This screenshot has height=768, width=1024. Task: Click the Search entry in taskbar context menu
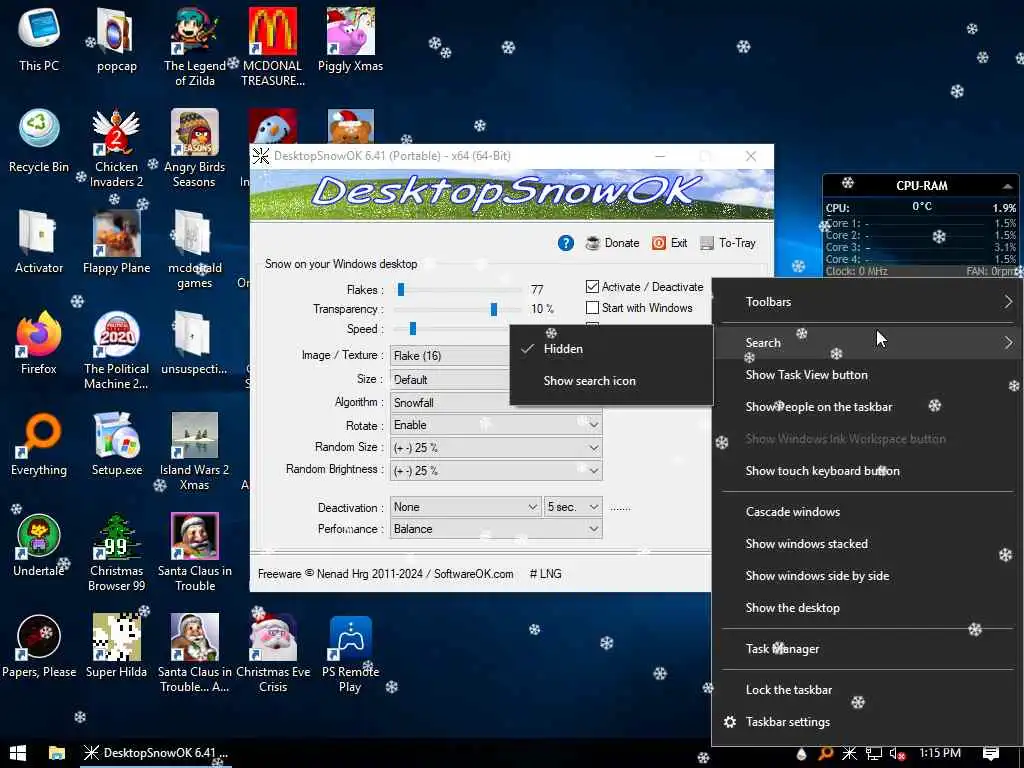(868, 342)
